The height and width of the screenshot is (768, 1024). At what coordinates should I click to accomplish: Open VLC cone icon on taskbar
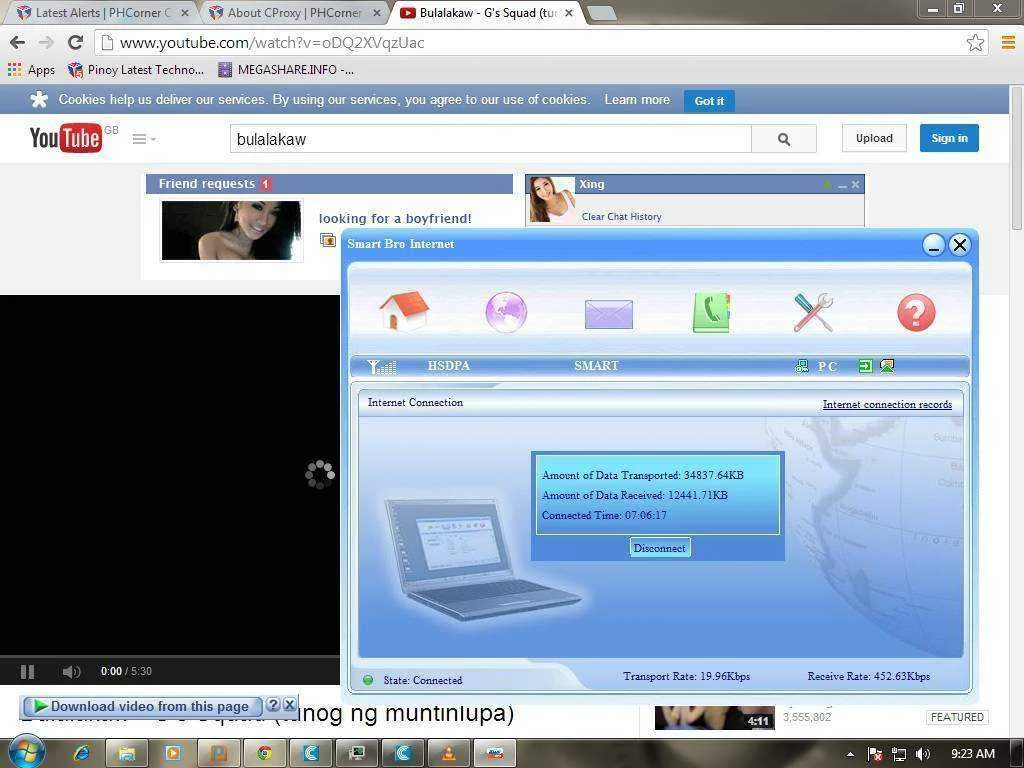coord(449,753)
